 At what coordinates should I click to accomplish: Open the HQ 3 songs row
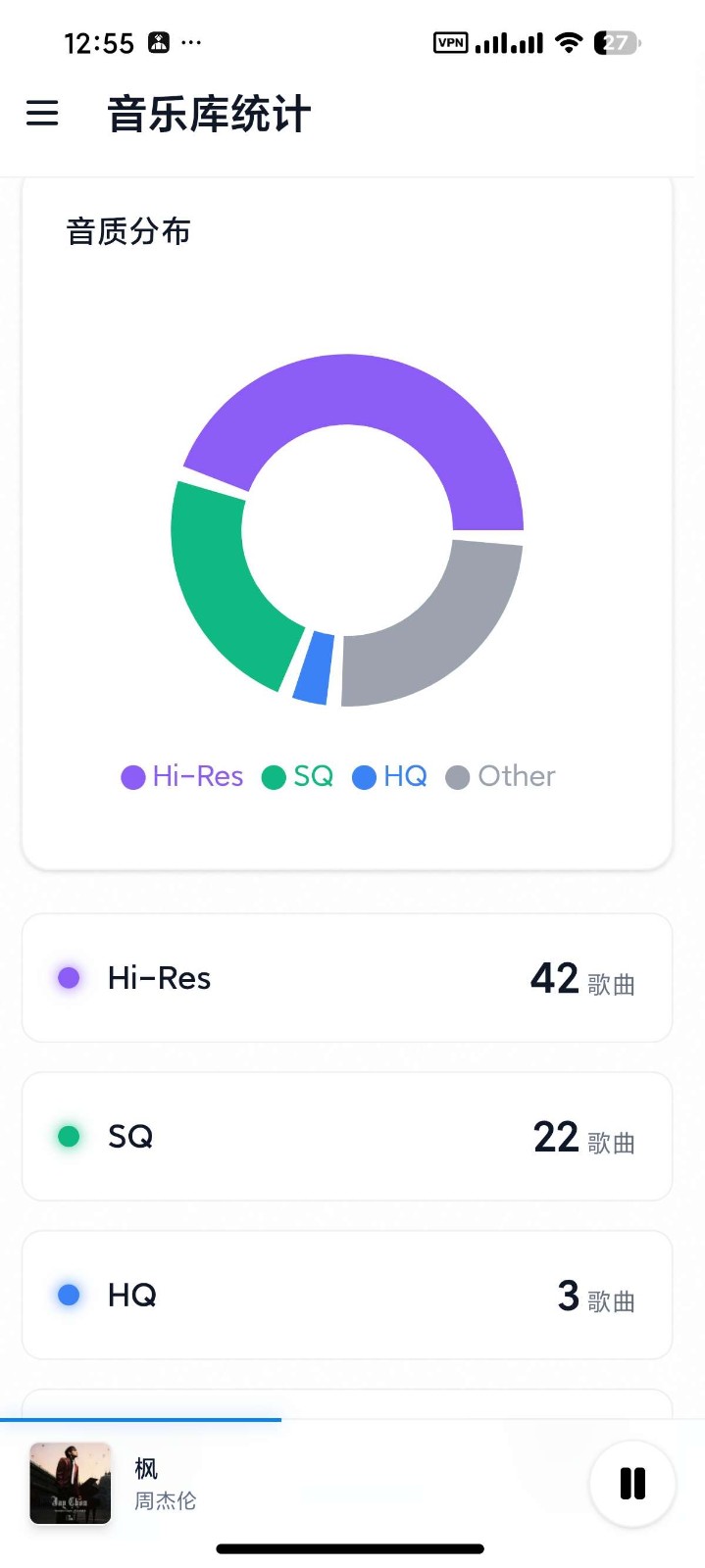347,1296
